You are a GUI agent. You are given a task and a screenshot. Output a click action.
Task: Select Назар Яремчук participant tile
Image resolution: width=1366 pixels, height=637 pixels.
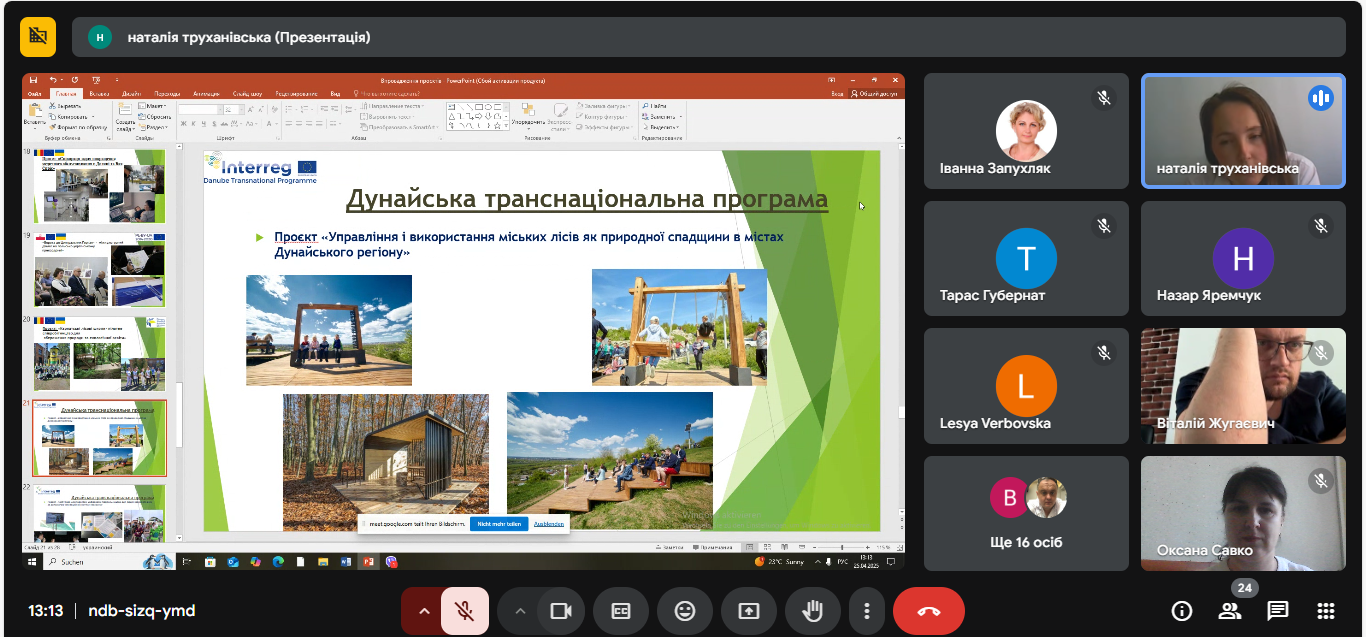coord(1243,259)
